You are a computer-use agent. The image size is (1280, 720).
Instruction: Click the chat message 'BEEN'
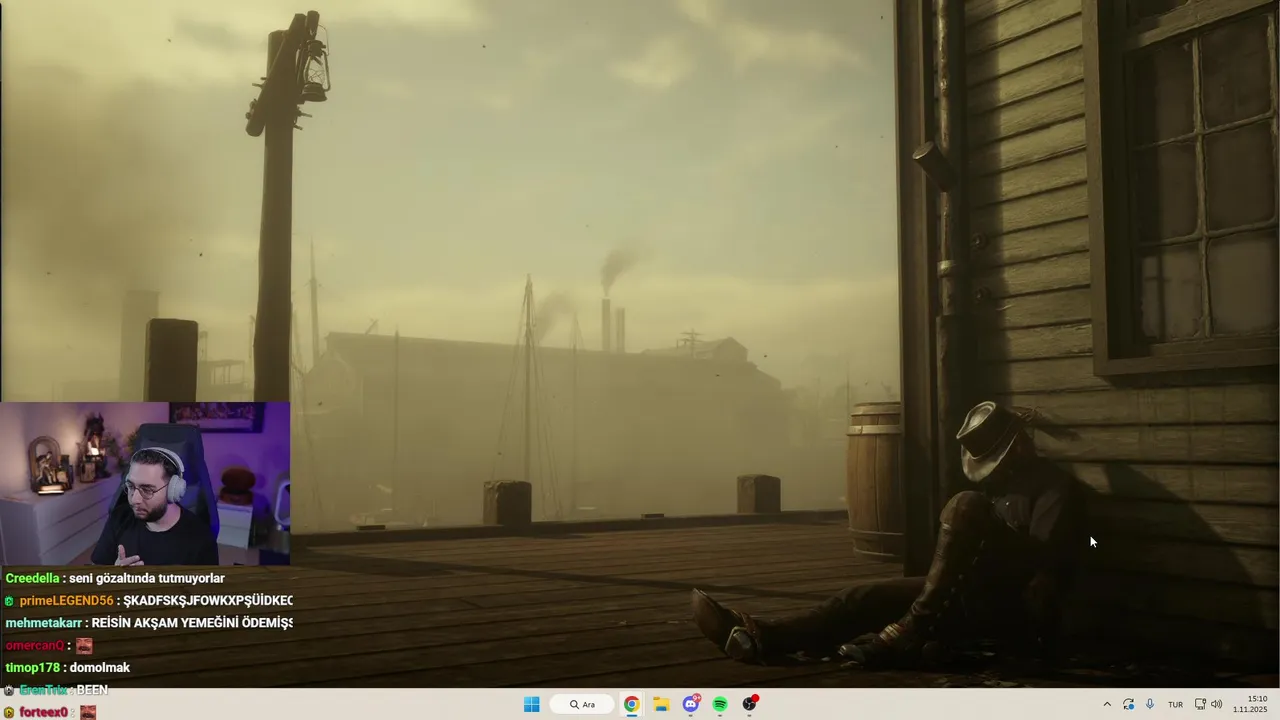point(92,689)
